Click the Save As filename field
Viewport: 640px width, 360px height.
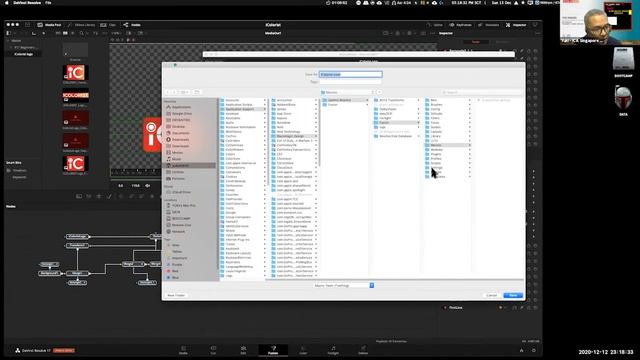(351, 74)
